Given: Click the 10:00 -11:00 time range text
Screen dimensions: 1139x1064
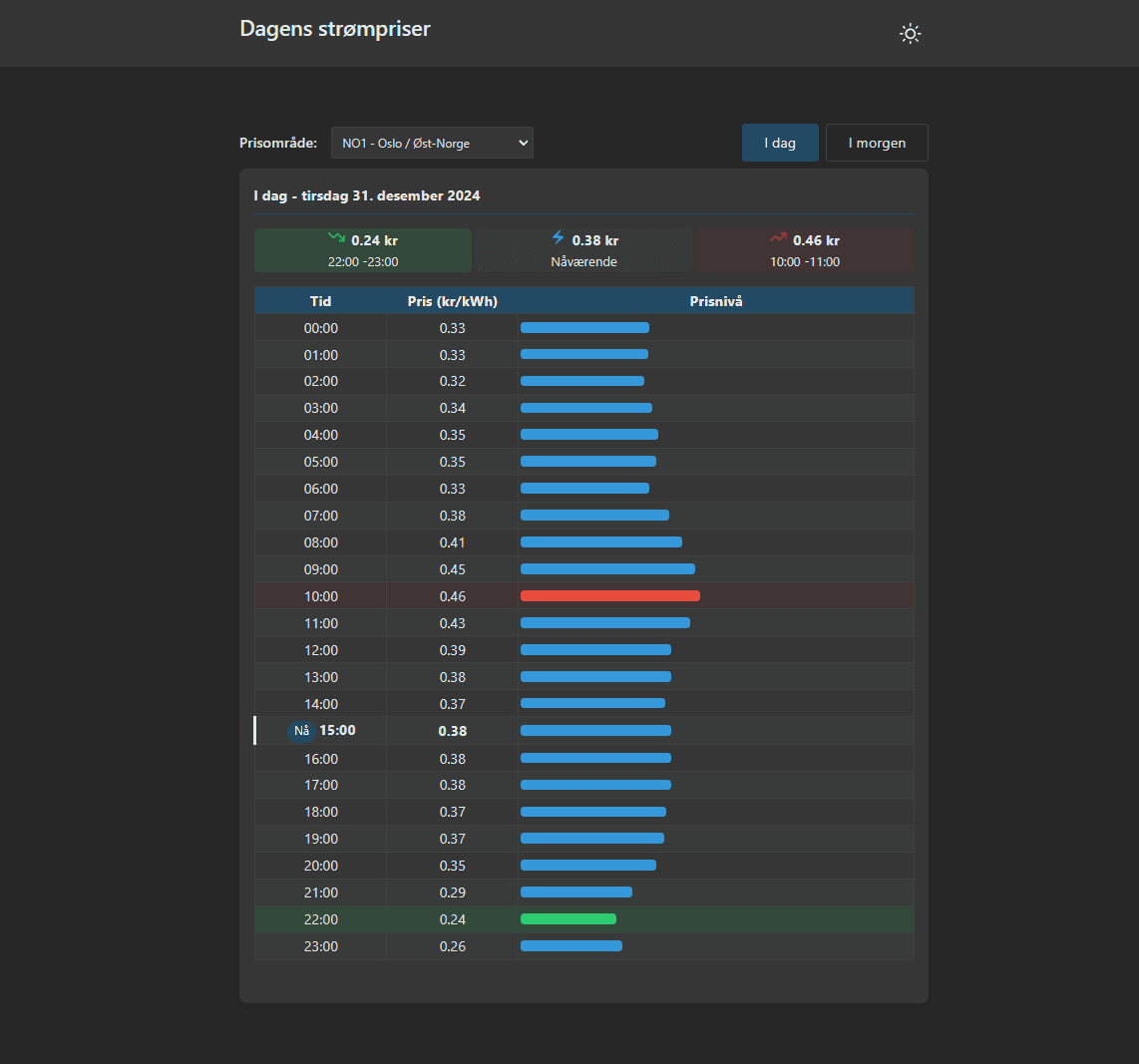Looking at the screenshot, I should click(x=805, y=262).
